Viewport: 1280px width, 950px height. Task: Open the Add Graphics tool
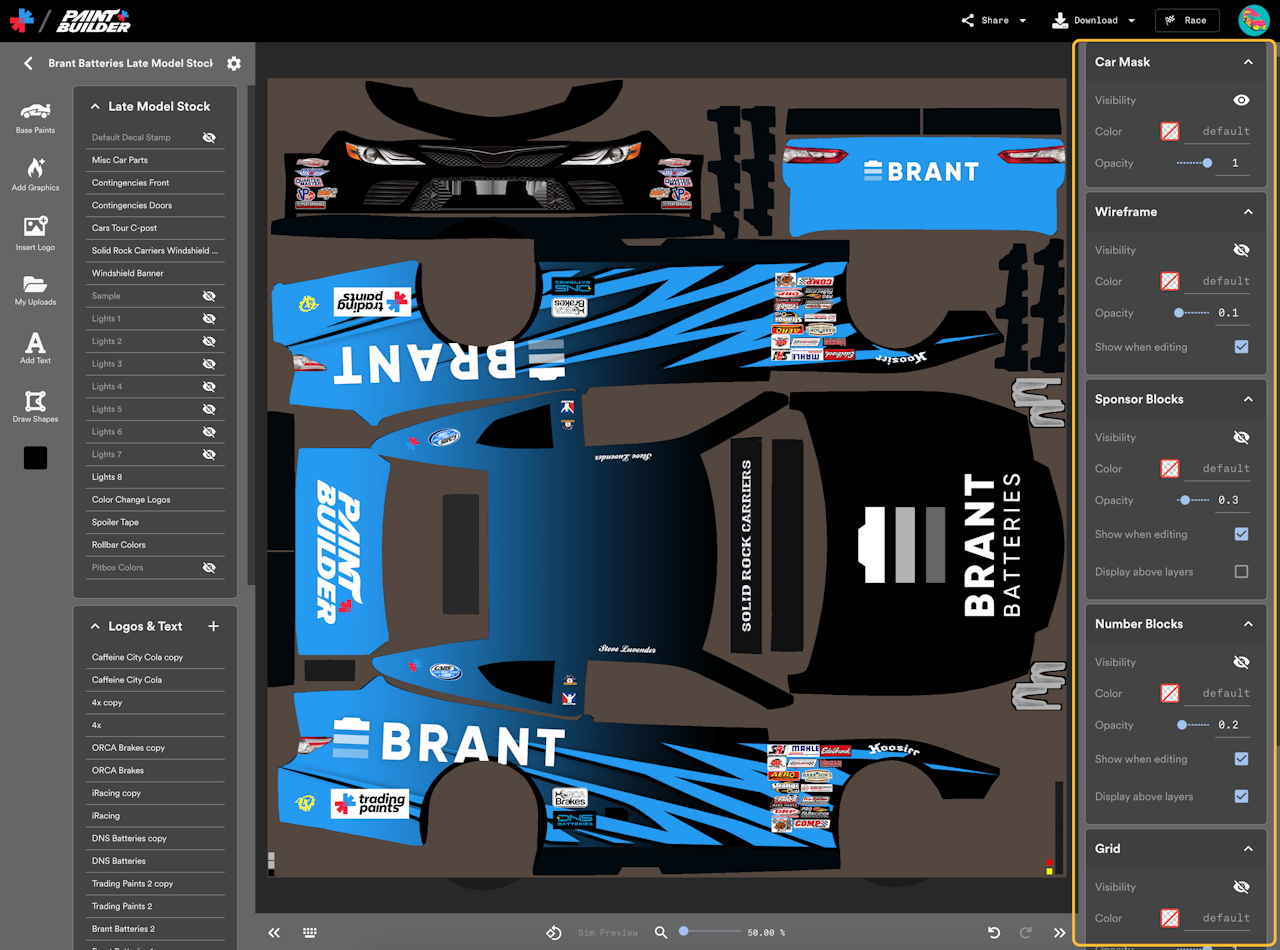(x=35, y=174)
